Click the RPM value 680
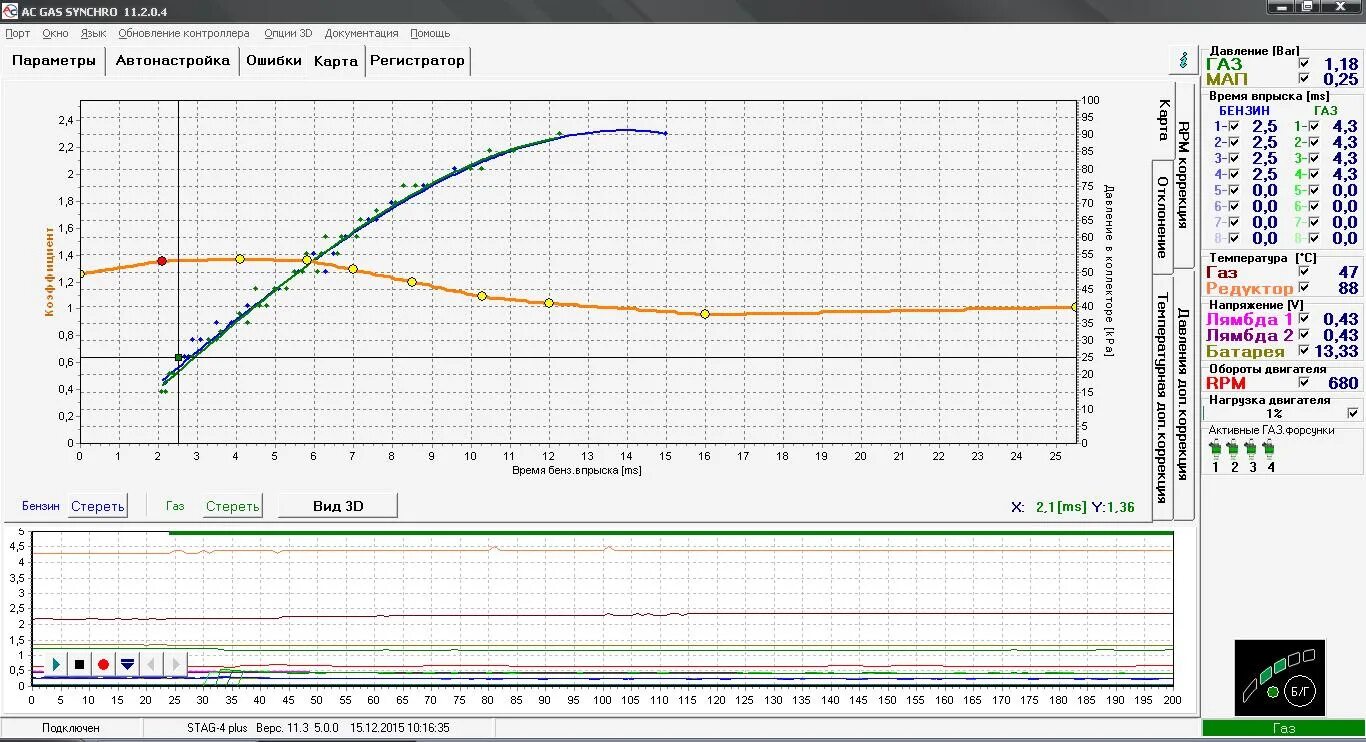Viewport: 1366px width, 742px height. [1343, 383]
